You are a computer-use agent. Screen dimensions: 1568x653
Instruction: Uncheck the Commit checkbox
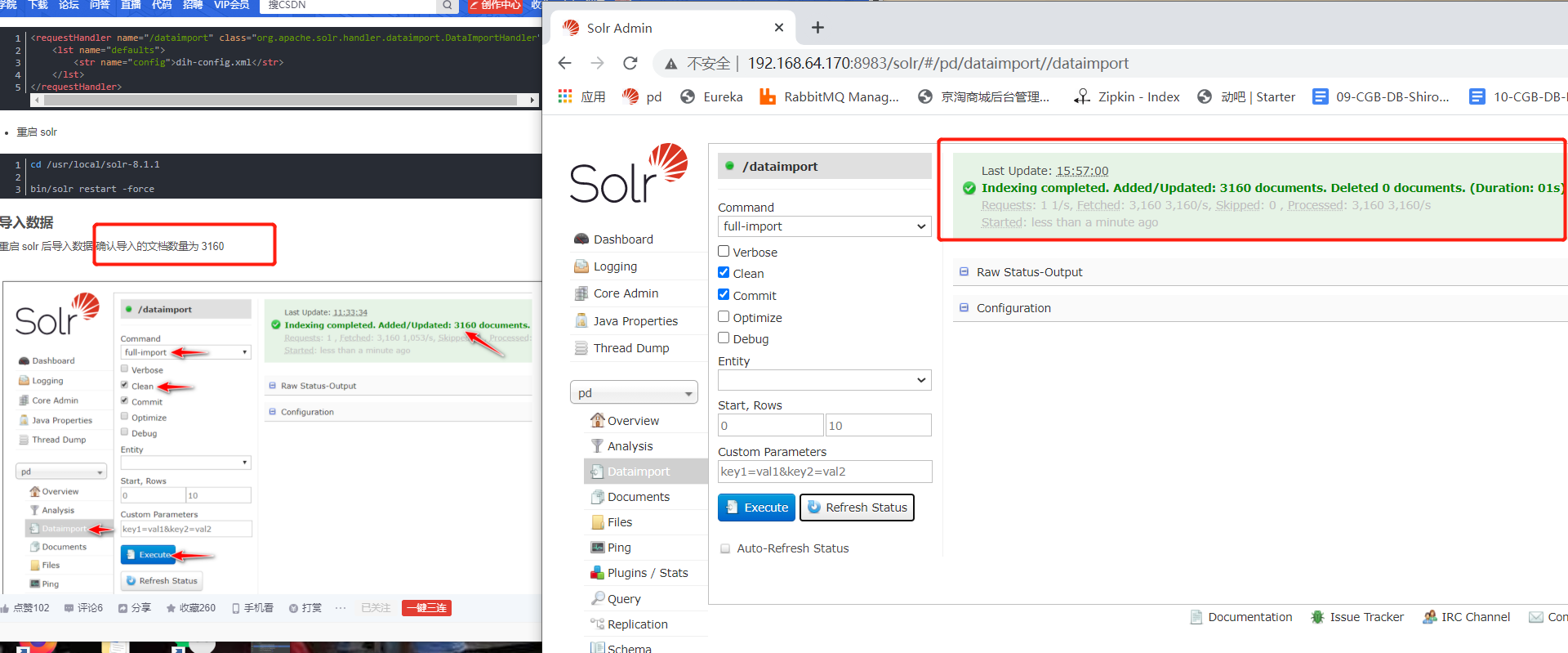(x=724, y=295)
